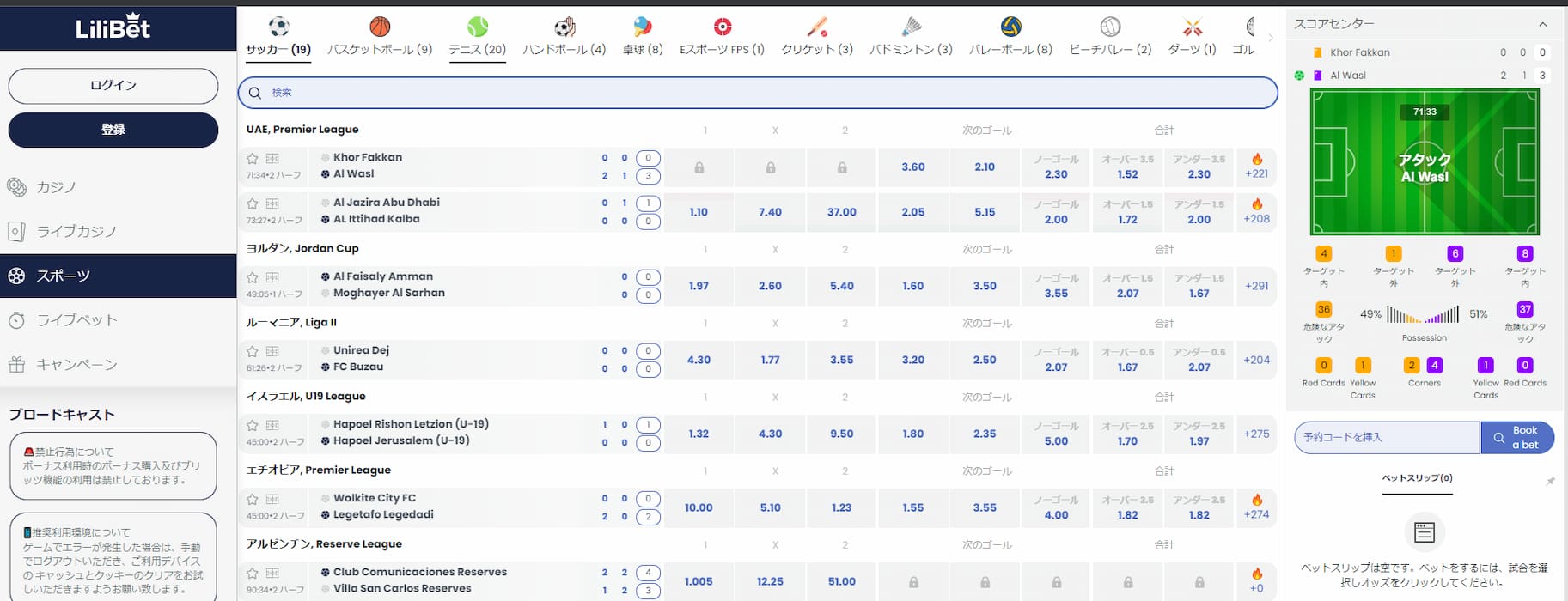1568x601 pixels.
Task: Click the live pitch tracker graphic
Action: pos(1424,161)
